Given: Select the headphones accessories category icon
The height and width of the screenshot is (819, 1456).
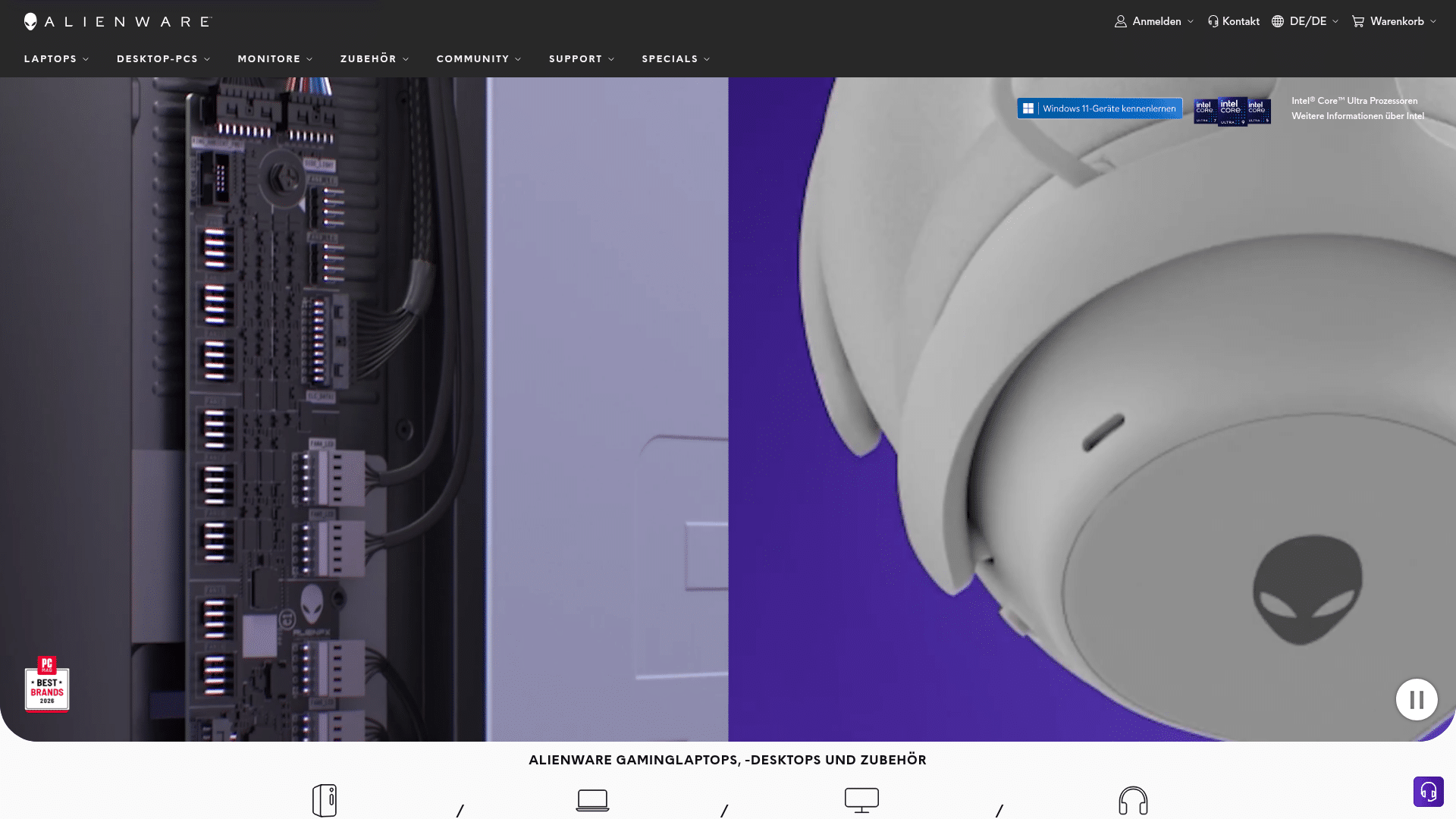Looking at the screenshot, I should (x=1133, y=800).
